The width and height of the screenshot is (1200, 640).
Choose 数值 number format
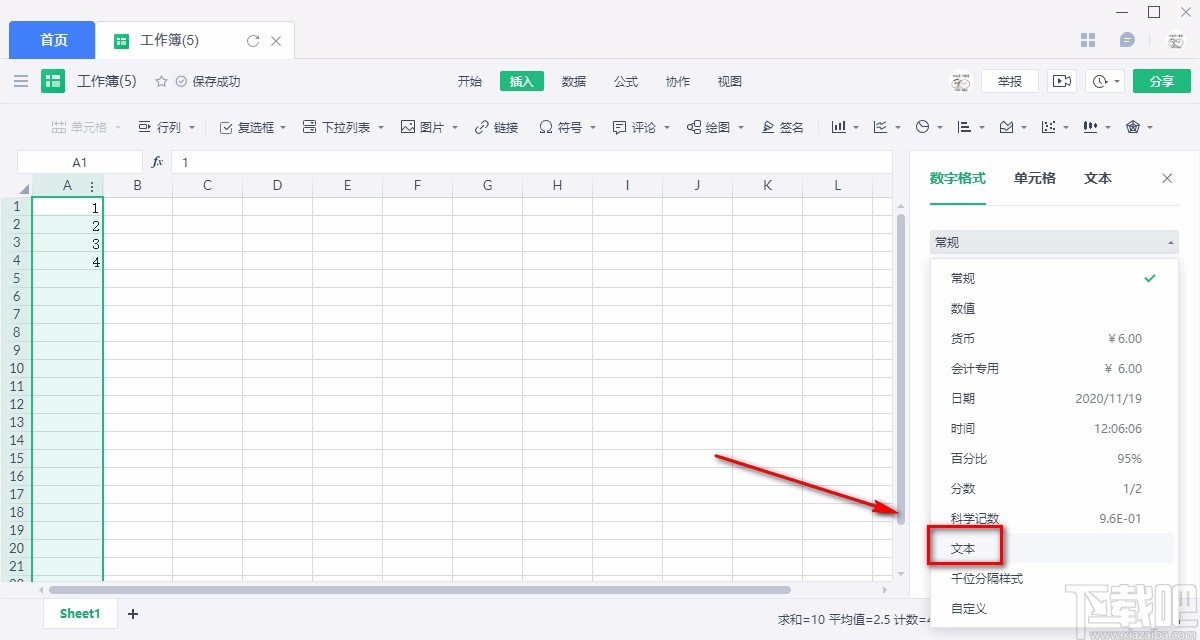click(1052, 308)
